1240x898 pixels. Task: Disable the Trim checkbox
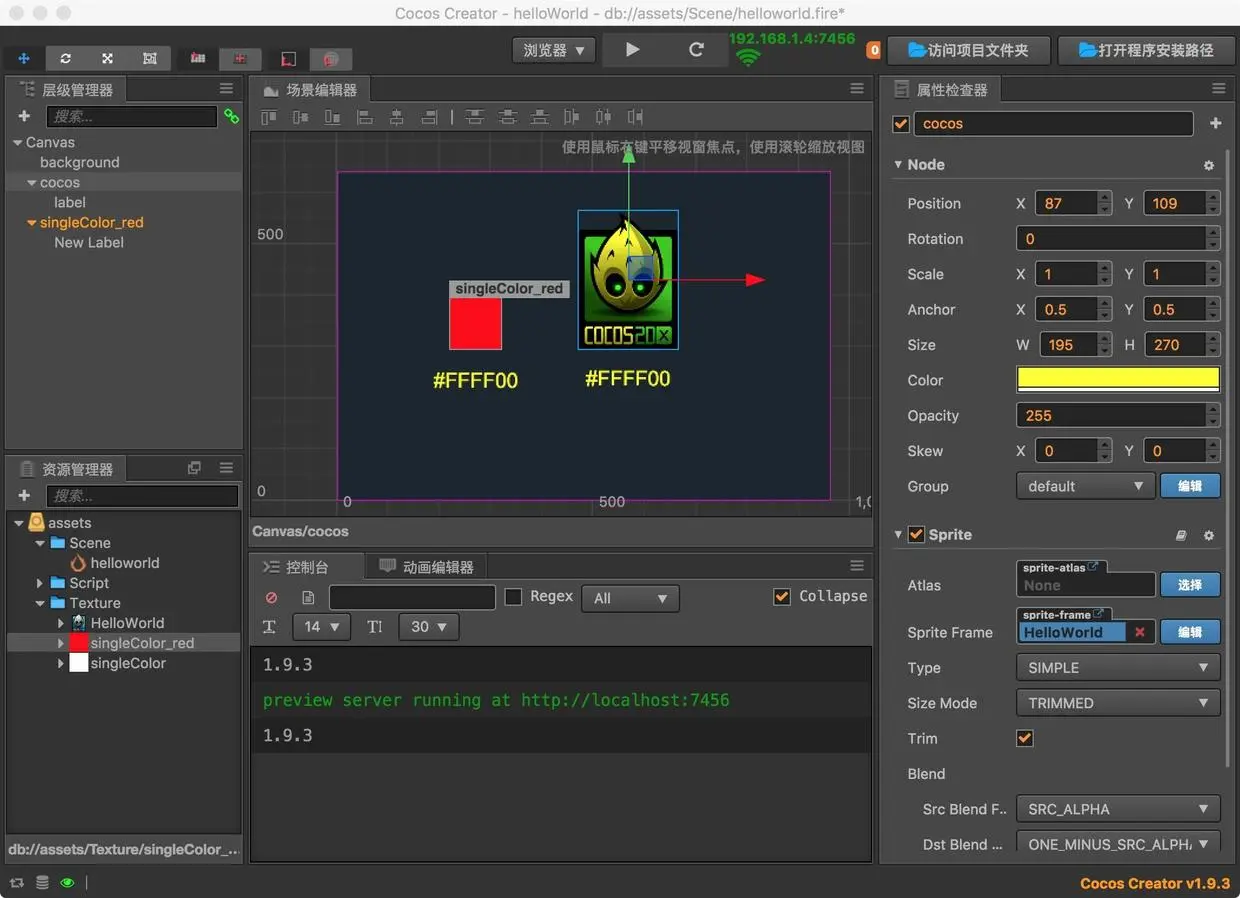point(1024,738)
